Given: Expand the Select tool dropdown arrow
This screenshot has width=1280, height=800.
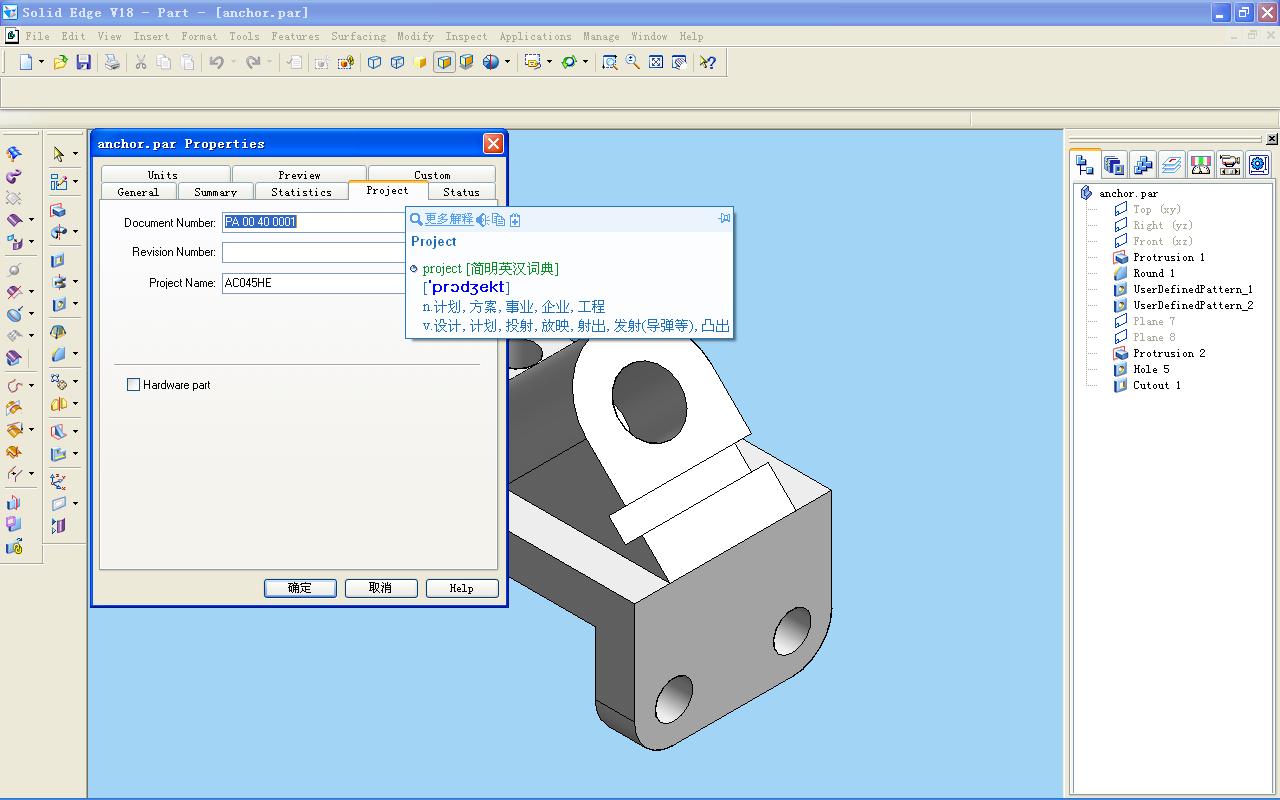Looking at the screenshot, I should pyautogui.click(x=75, y=154).
